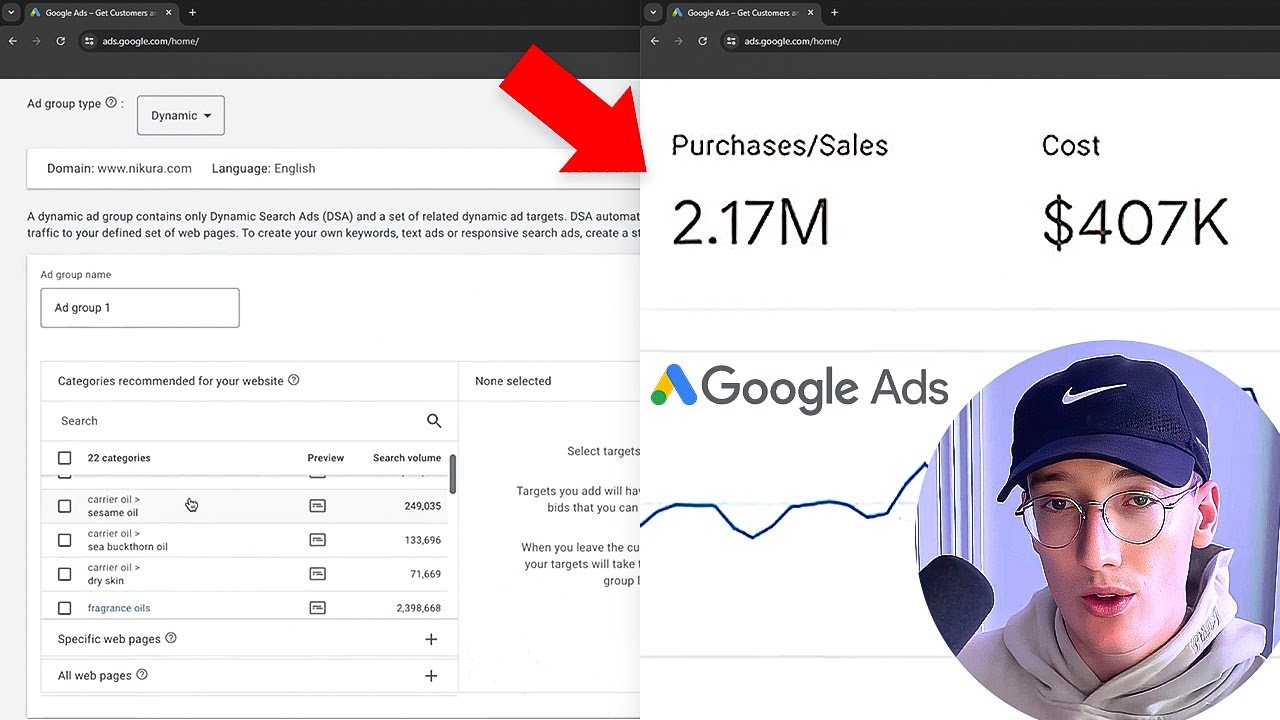Preview the sea buckthorn oil category
This screenshot has width=1280, height=720.
click(317, 540)
